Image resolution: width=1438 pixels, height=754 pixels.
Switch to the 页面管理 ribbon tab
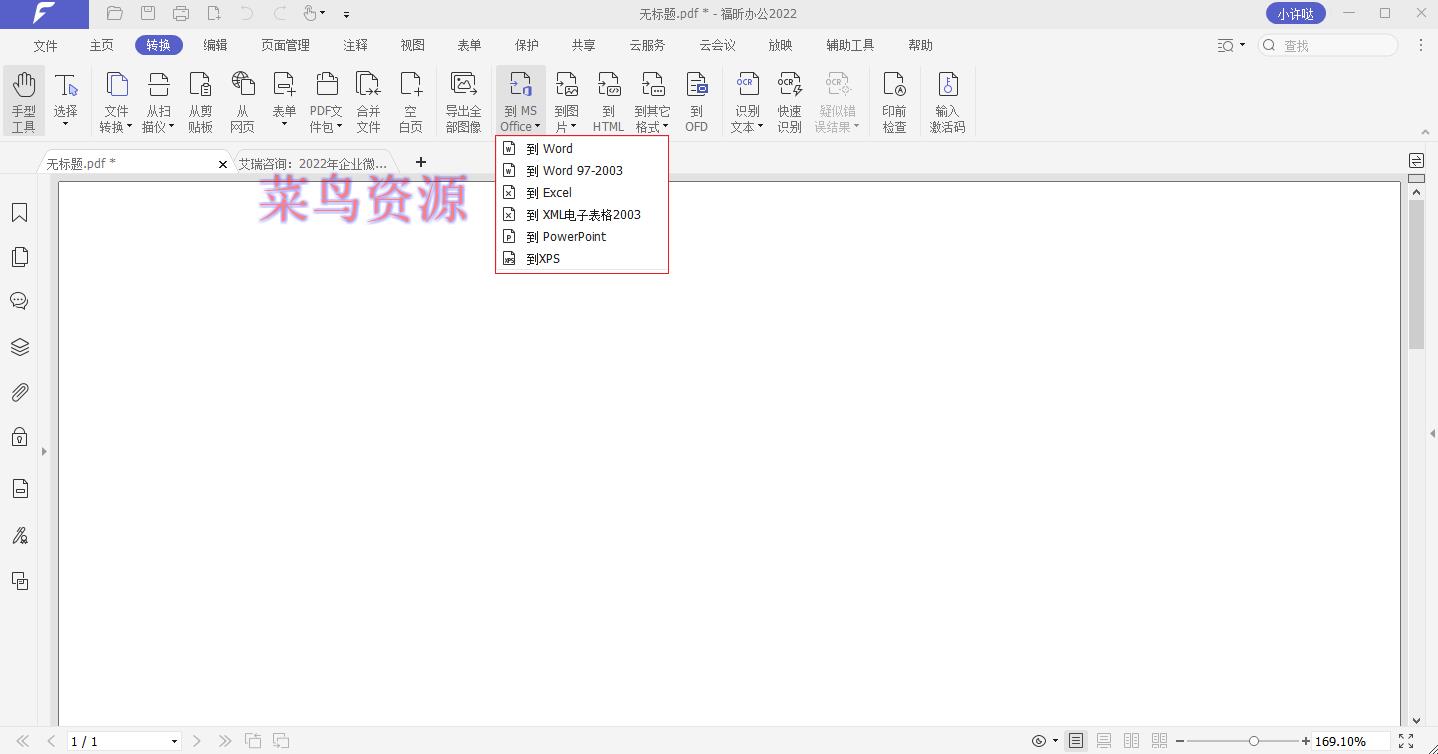tap(286, 45)
